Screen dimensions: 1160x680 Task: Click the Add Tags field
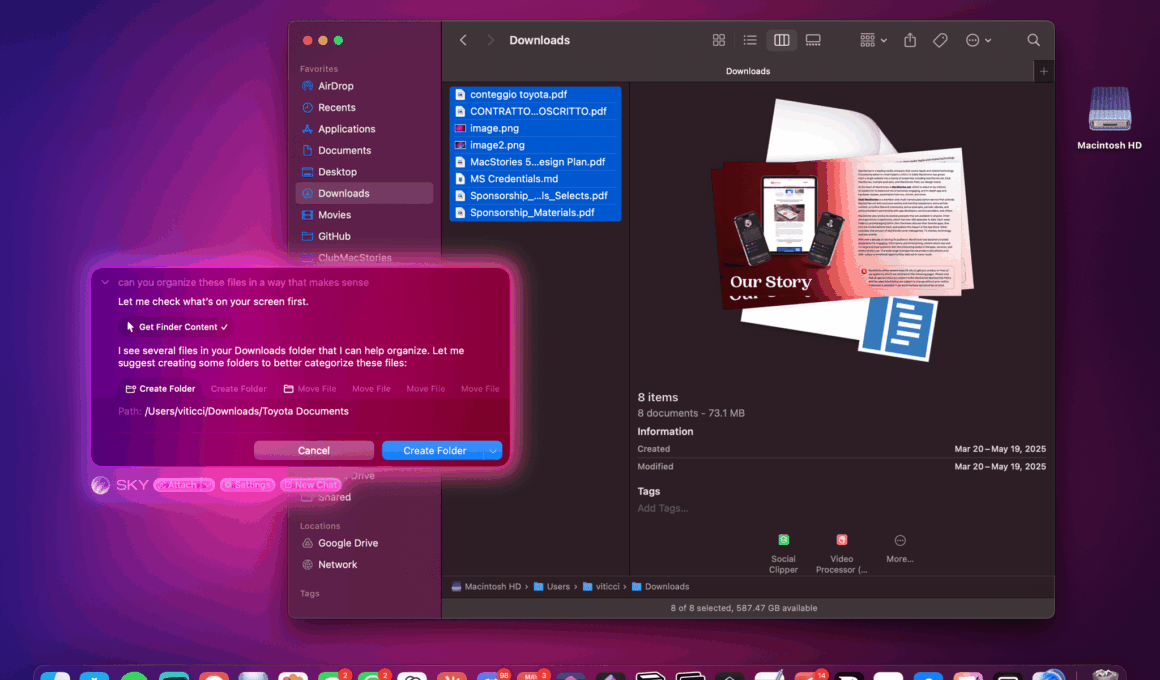[x=662, y=508]
